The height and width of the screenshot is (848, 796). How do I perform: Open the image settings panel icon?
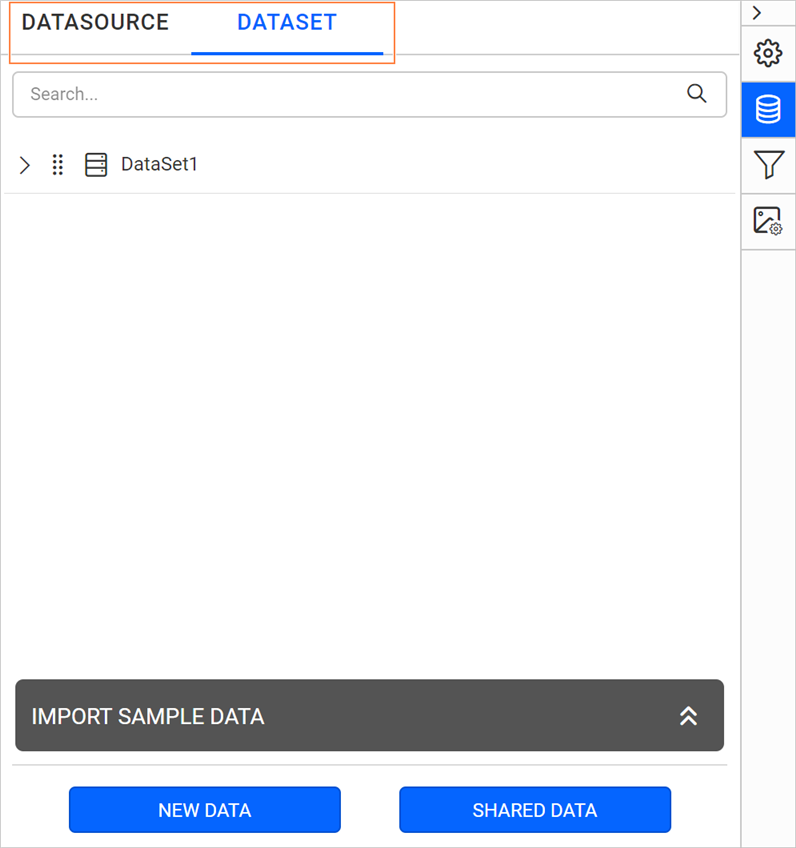point(768,221)
